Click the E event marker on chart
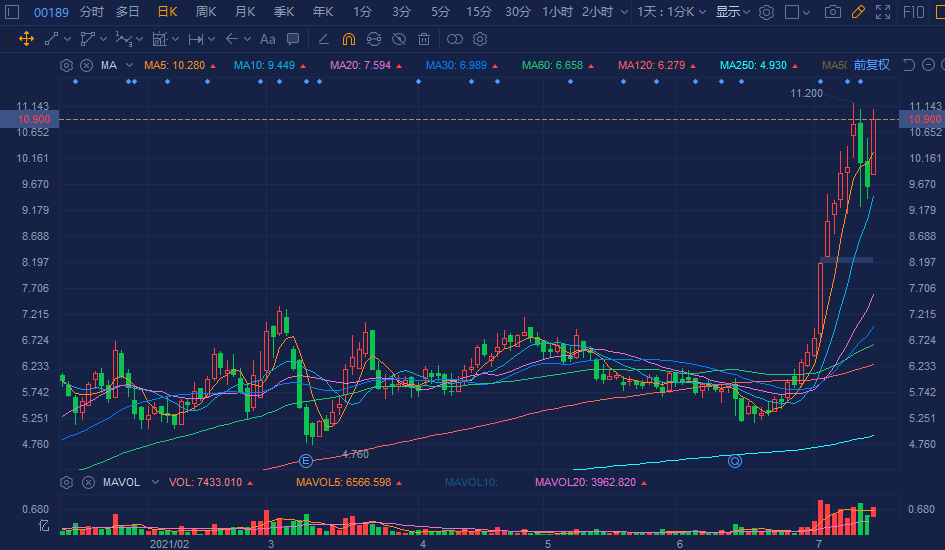This screenshot has height=550, width=945. [306, 460]
